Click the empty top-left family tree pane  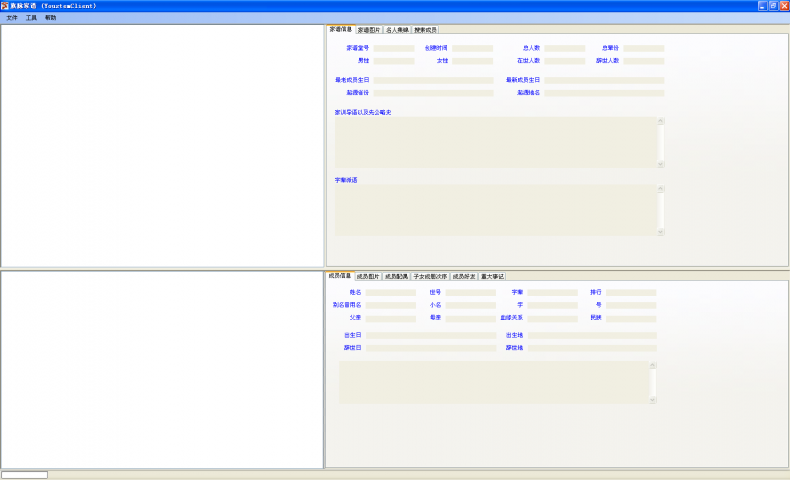[x=162, y=145]
